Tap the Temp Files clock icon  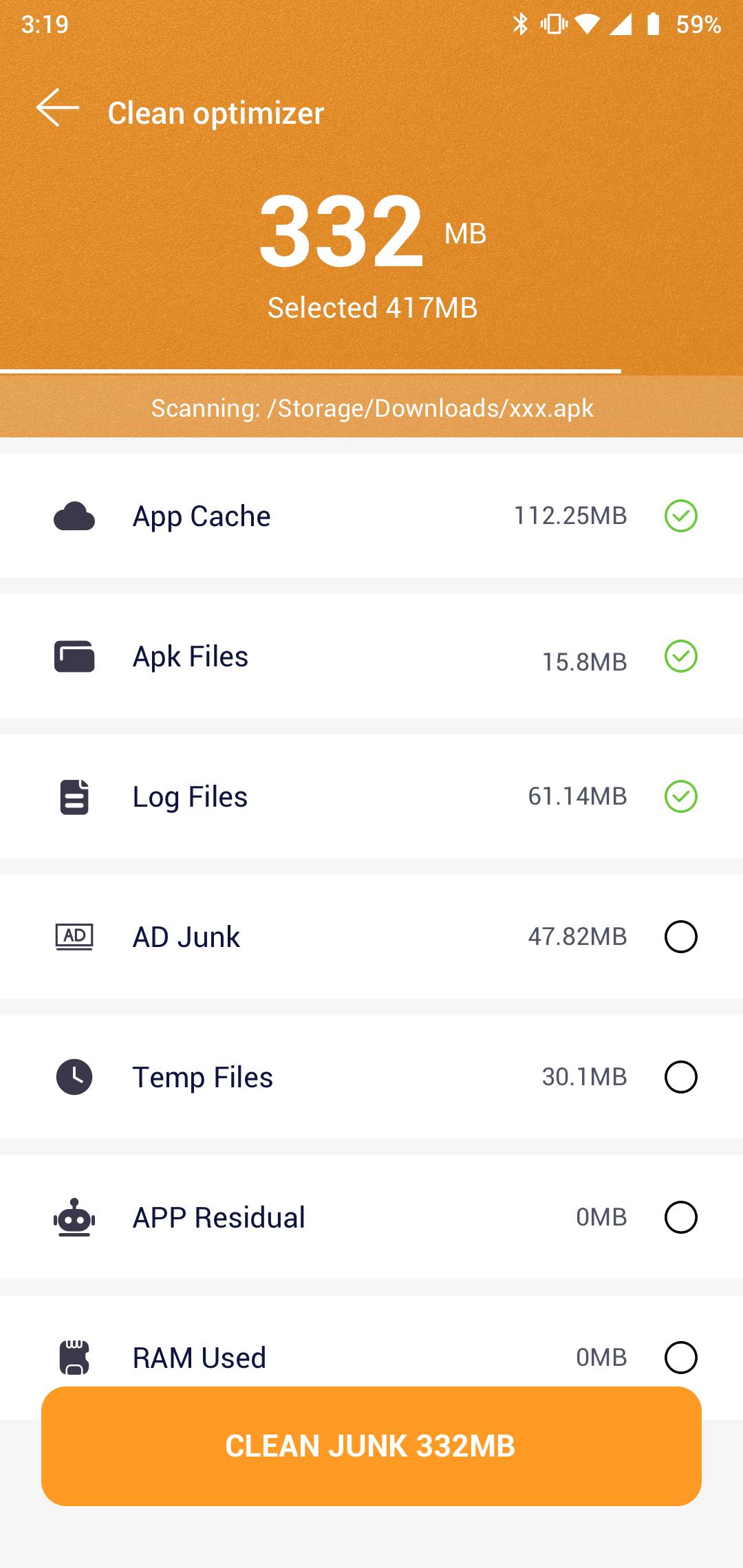coord(74,1077)
